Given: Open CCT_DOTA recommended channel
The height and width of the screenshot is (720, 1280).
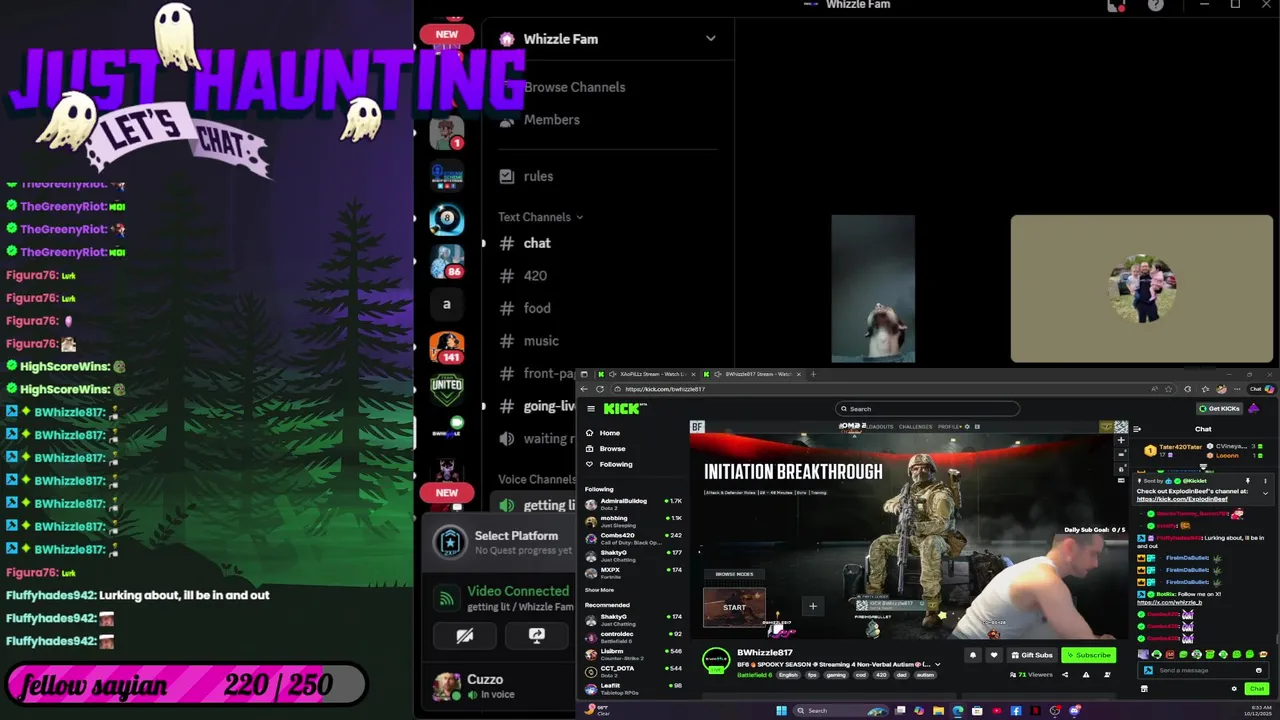Looking at the screenshot, I should pos(634,670).
